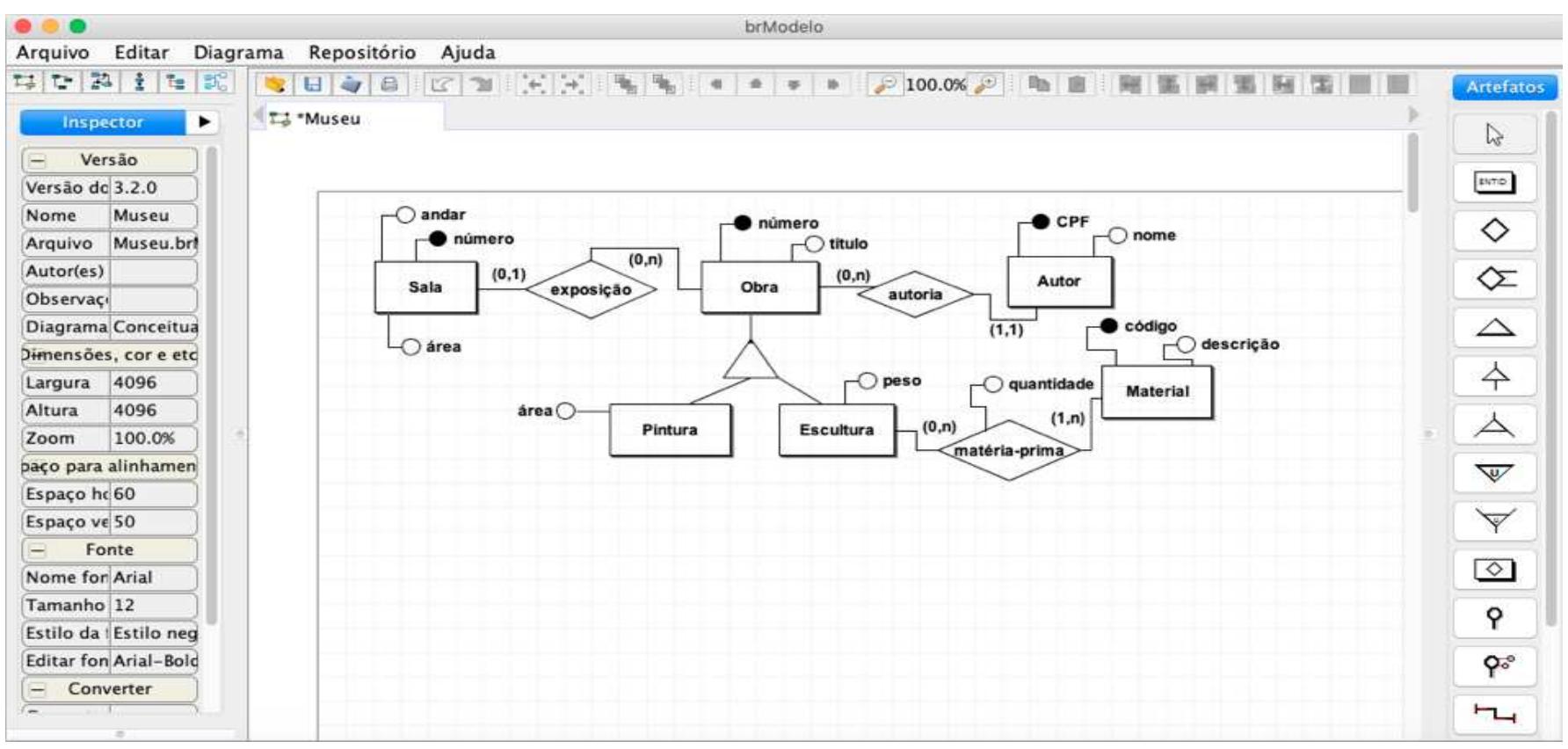Open the Arquivo menu
The height and width of the screenshot is (749, 1568).
53,53
